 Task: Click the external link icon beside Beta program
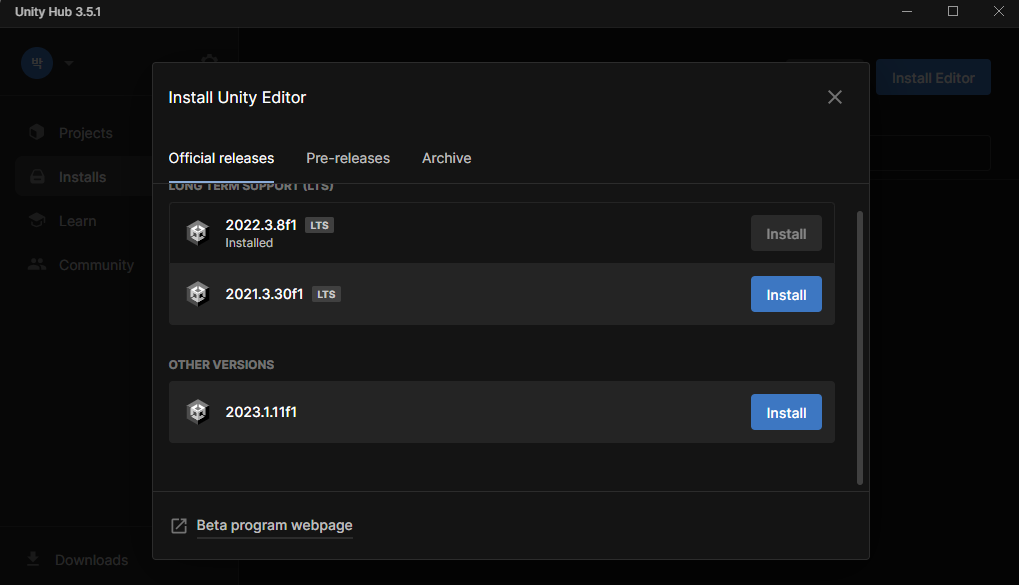tap(179, 526)
